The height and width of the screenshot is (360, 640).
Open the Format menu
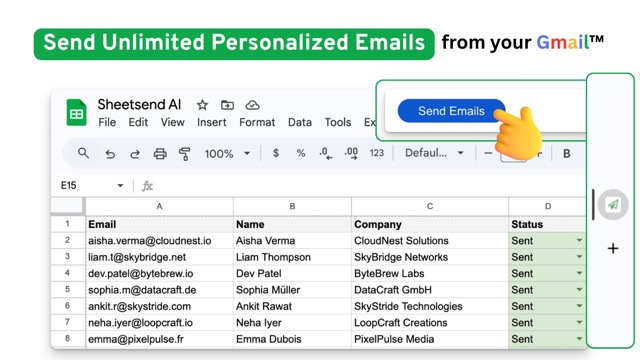(x=257, y=122)
